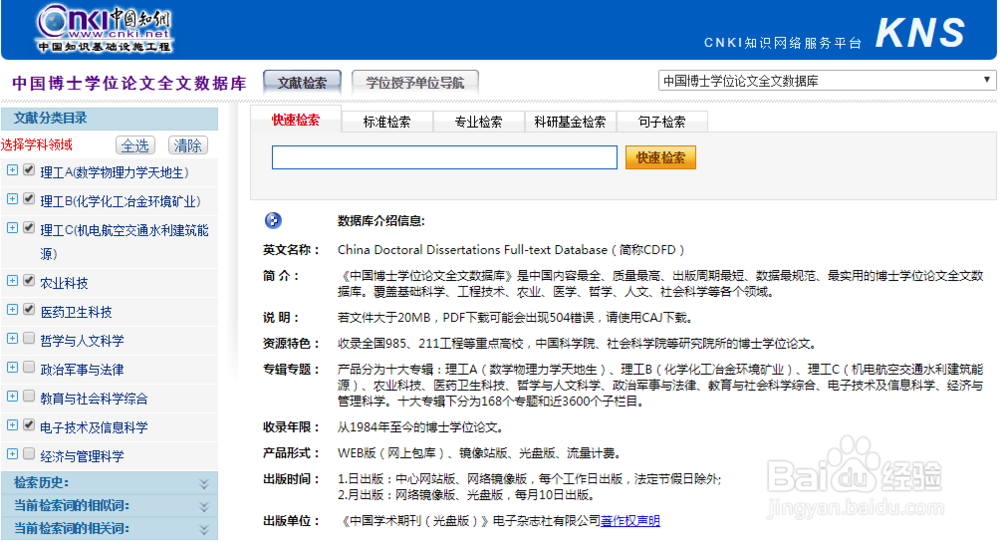Screen dimensions: 1000x542
Task: Click the CNKI logo in header
Action: tap(105, 28)
